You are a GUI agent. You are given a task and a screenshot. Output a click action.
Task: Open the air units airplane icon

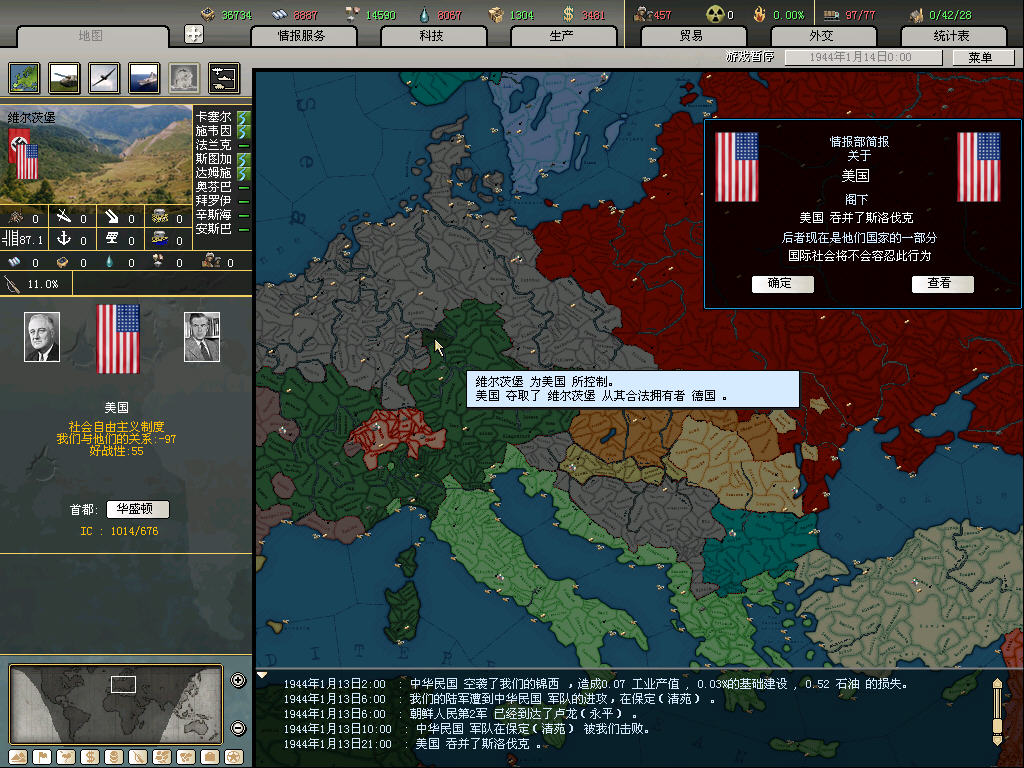click(x=104, y=78)
